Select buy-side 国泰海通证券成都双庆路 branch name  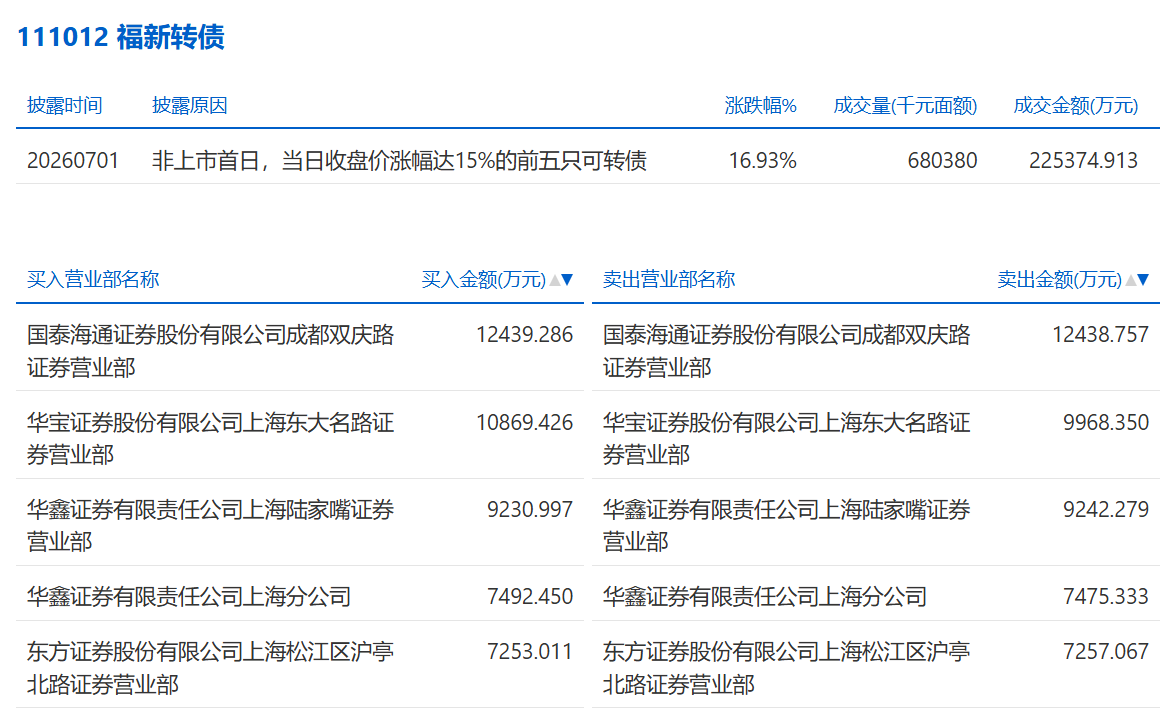pyautogui.click(x=210, y=351)
